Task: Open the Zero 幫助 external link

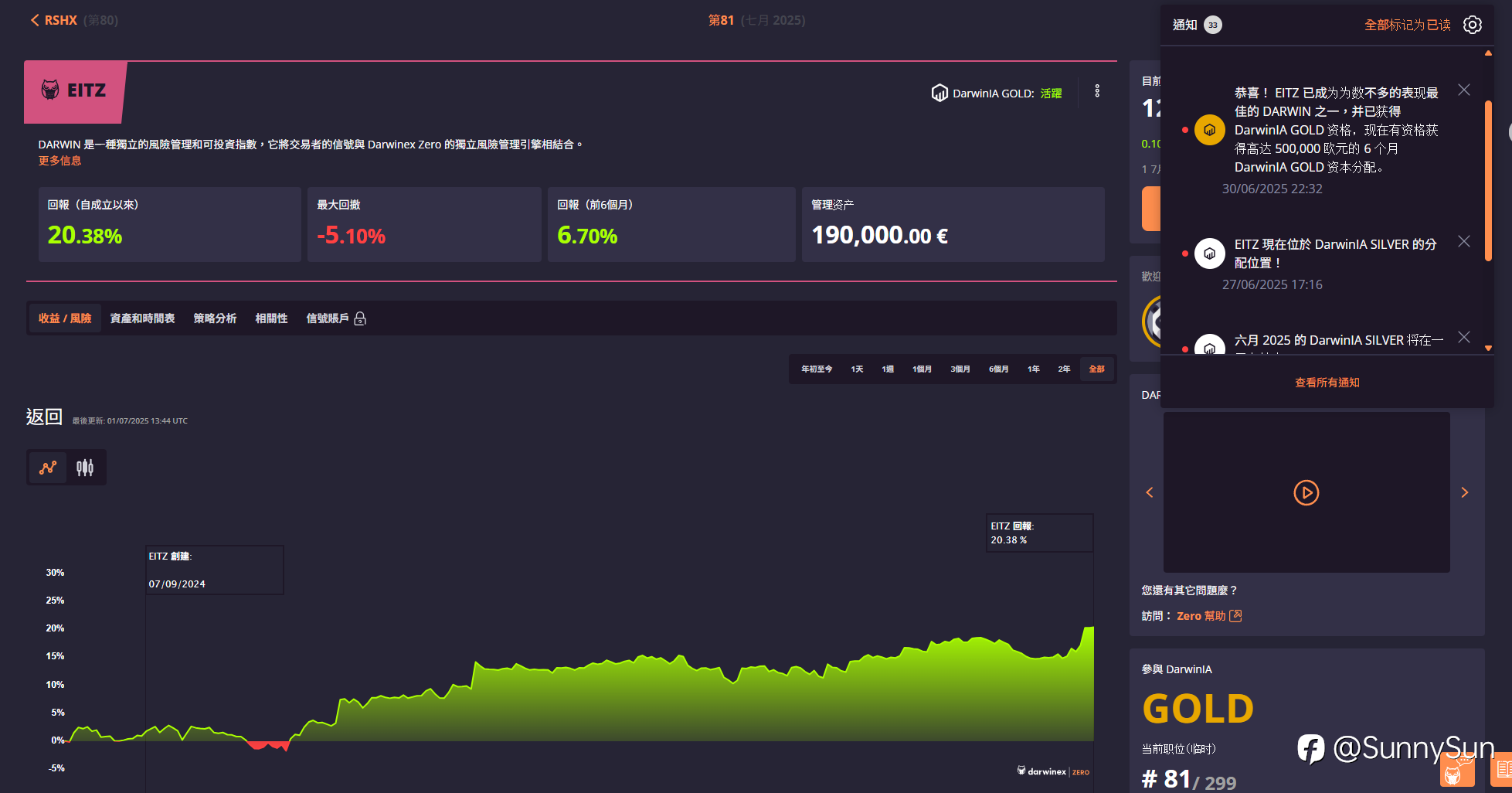Action: pyautogui.click(x=1209, y=616)
